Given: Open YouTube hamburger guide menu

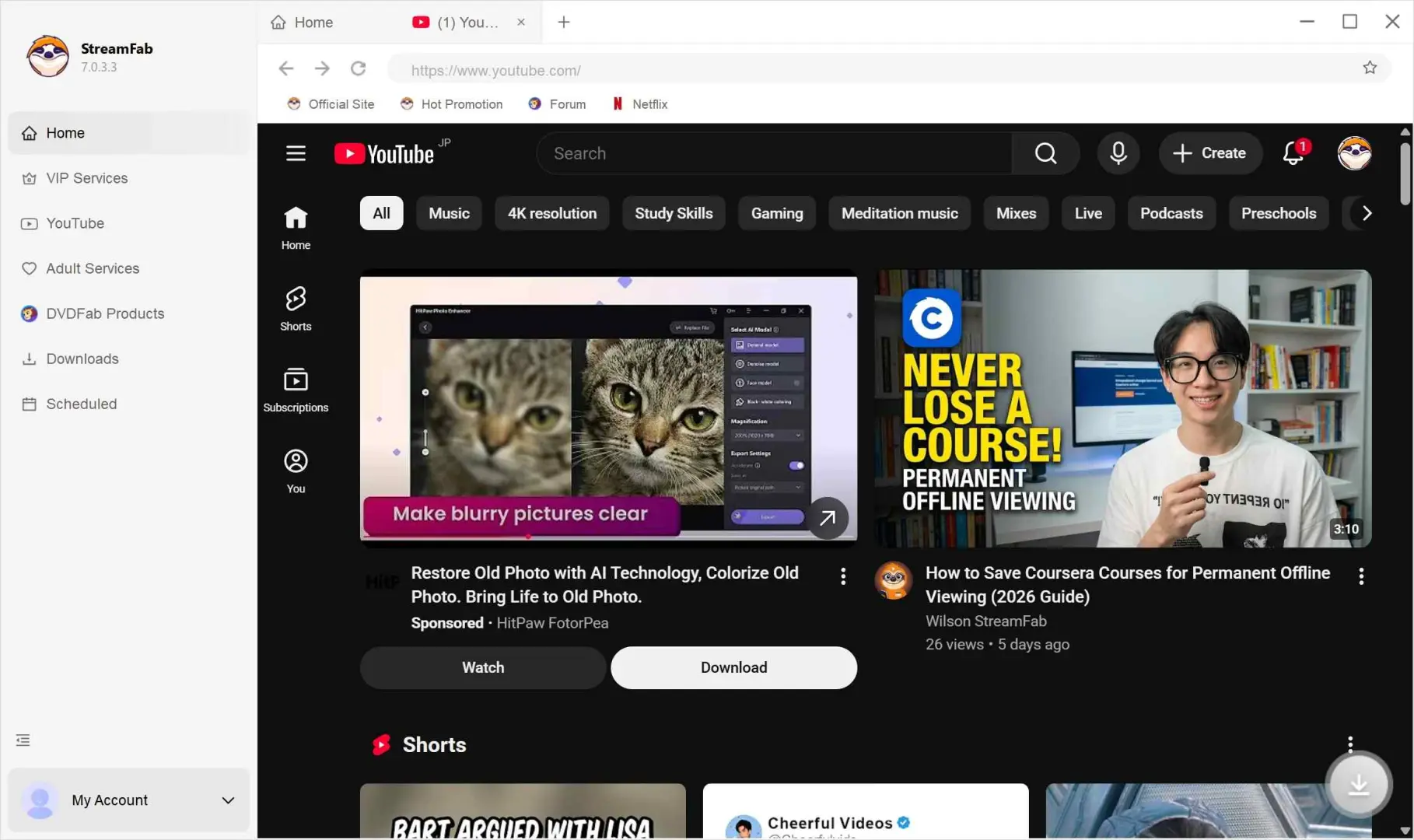Looking at the screenshot, I should pyautogui.click(x=296, y=153).
